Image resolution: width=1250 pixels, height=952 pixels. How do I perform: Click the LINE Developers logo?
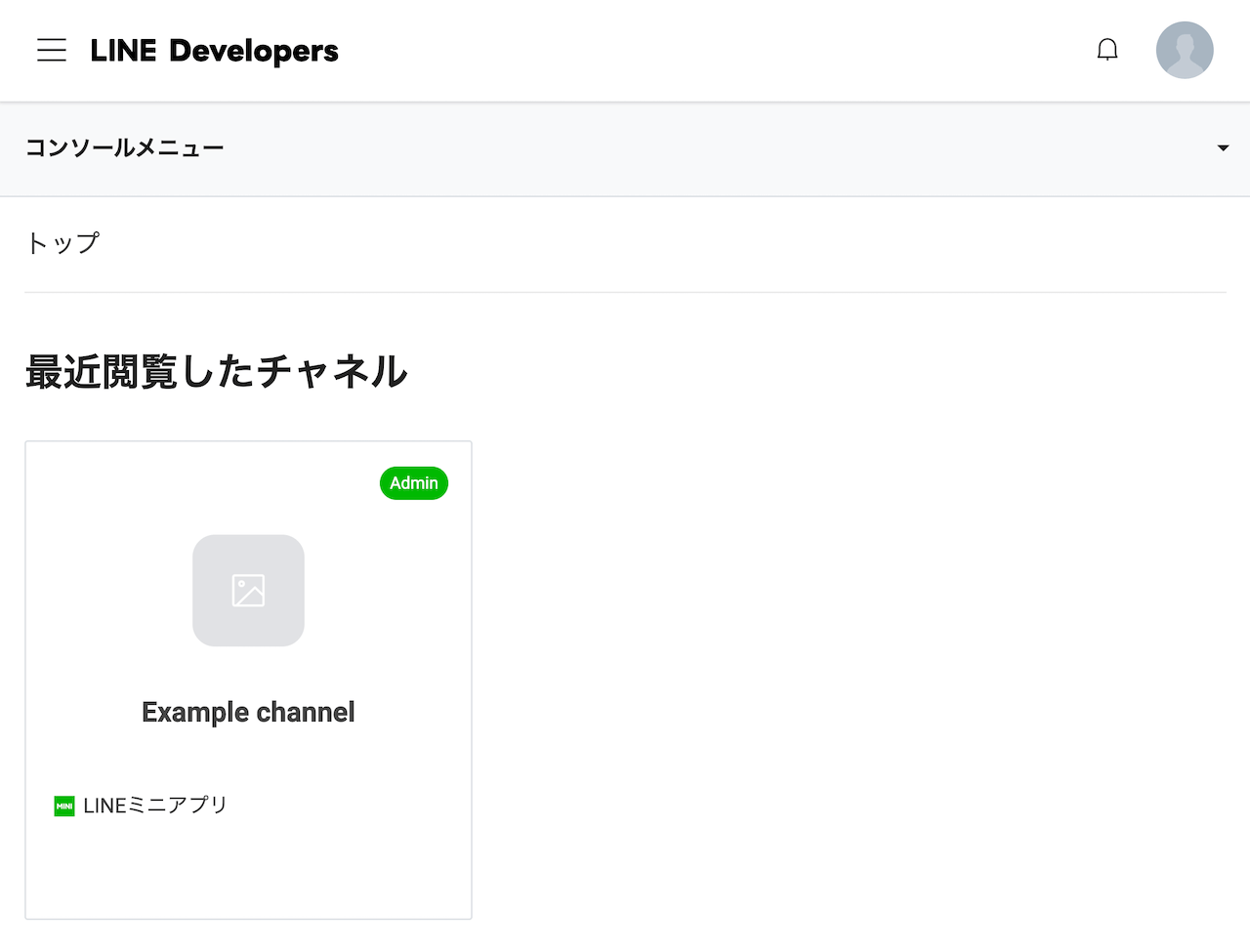point(214,51)
